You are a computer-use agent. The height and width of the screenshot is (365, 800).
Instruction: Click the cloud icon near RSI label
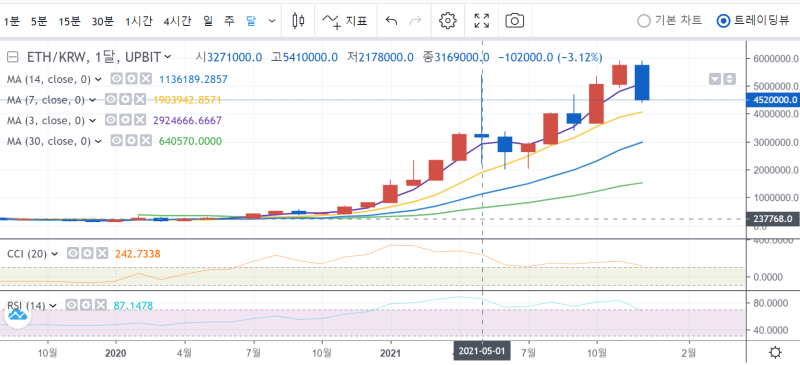(x=18, y=315)
